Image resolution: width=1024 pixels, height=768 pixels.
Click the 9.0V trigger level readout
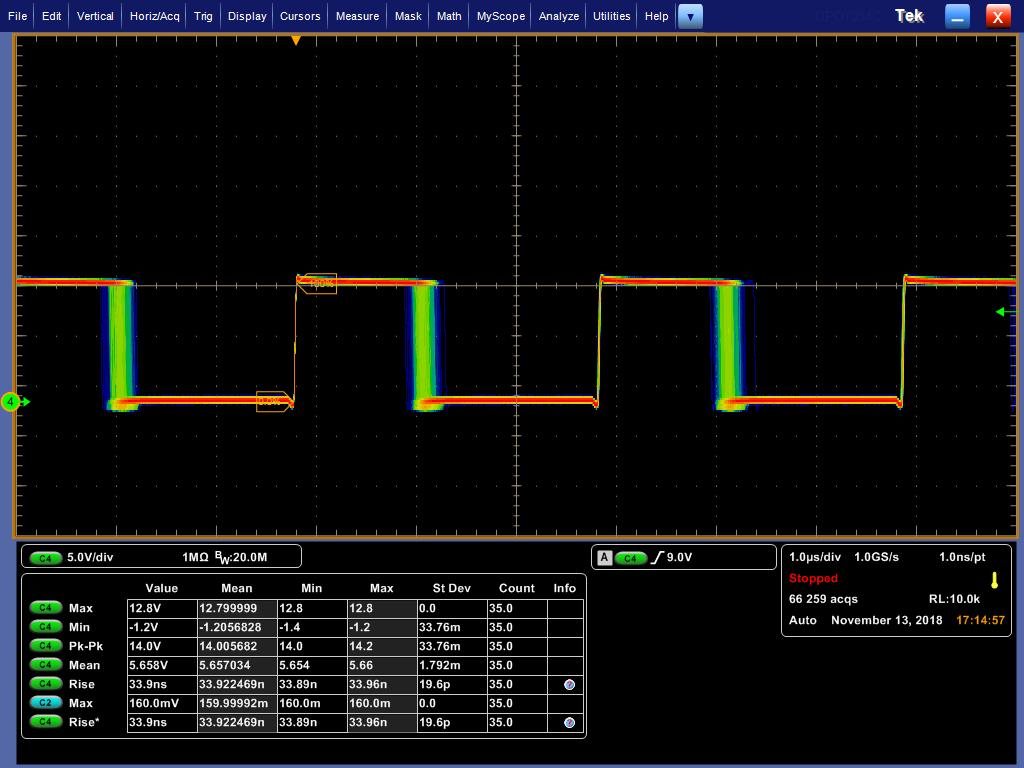679,557
